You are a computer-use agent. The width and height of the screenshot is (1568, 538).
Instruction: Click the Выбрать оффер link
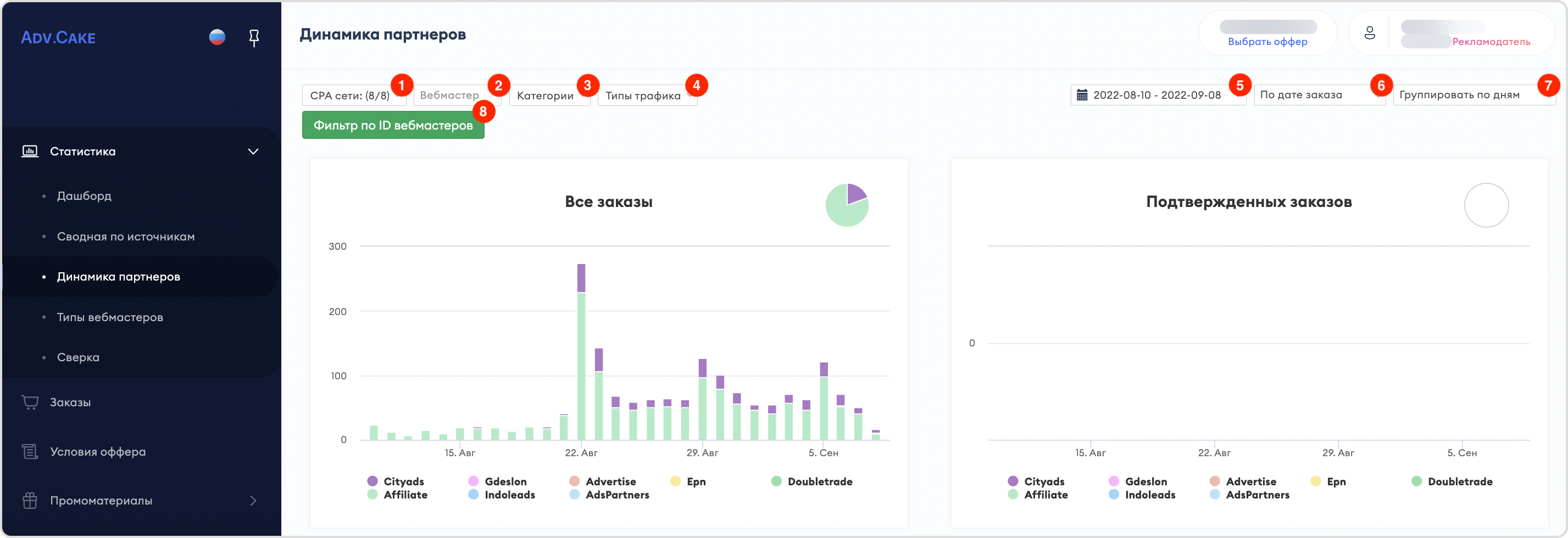tap(1267, 41)
